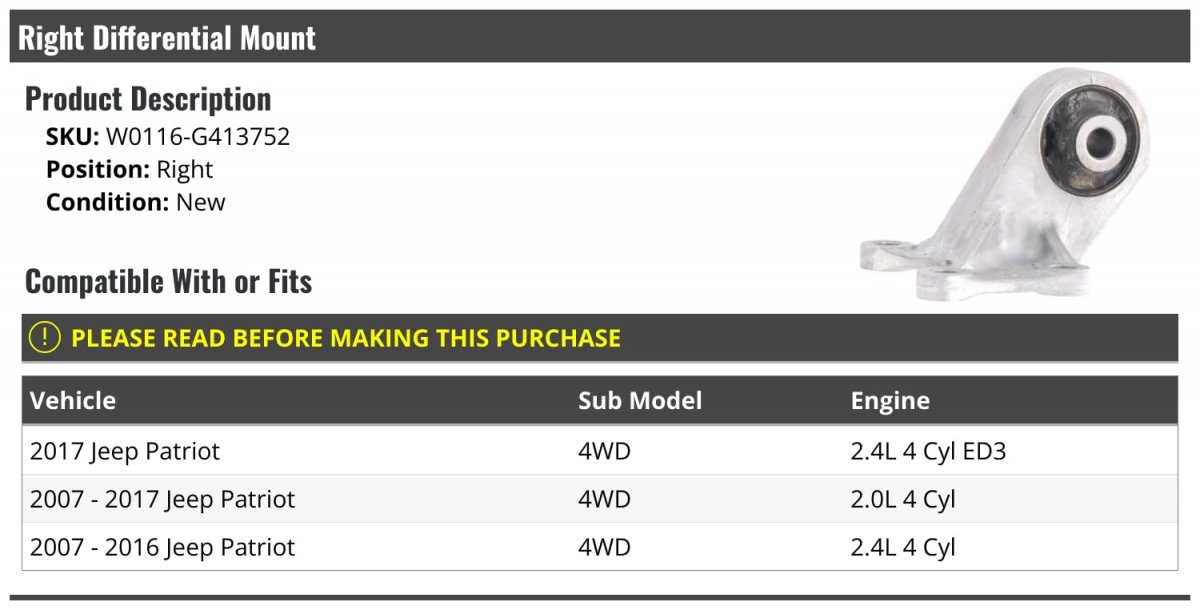Select the 2007 - 2016 Jeep Patriot row
Viewport: 1200px width, 610px height.
coord(163,547)
